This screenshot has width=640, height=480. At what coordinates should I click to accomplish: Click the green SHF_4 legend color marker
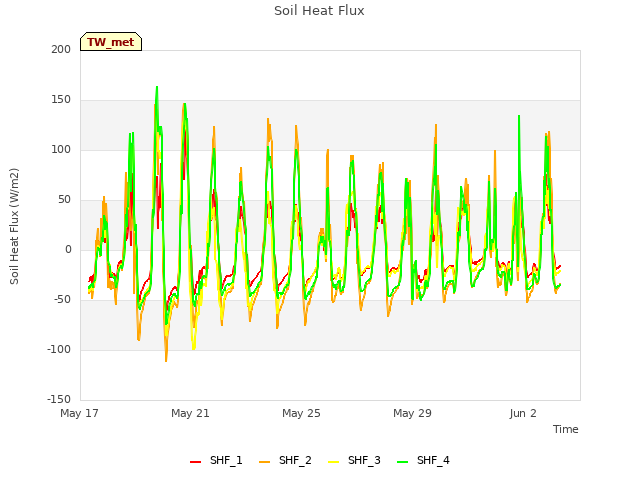402,462
